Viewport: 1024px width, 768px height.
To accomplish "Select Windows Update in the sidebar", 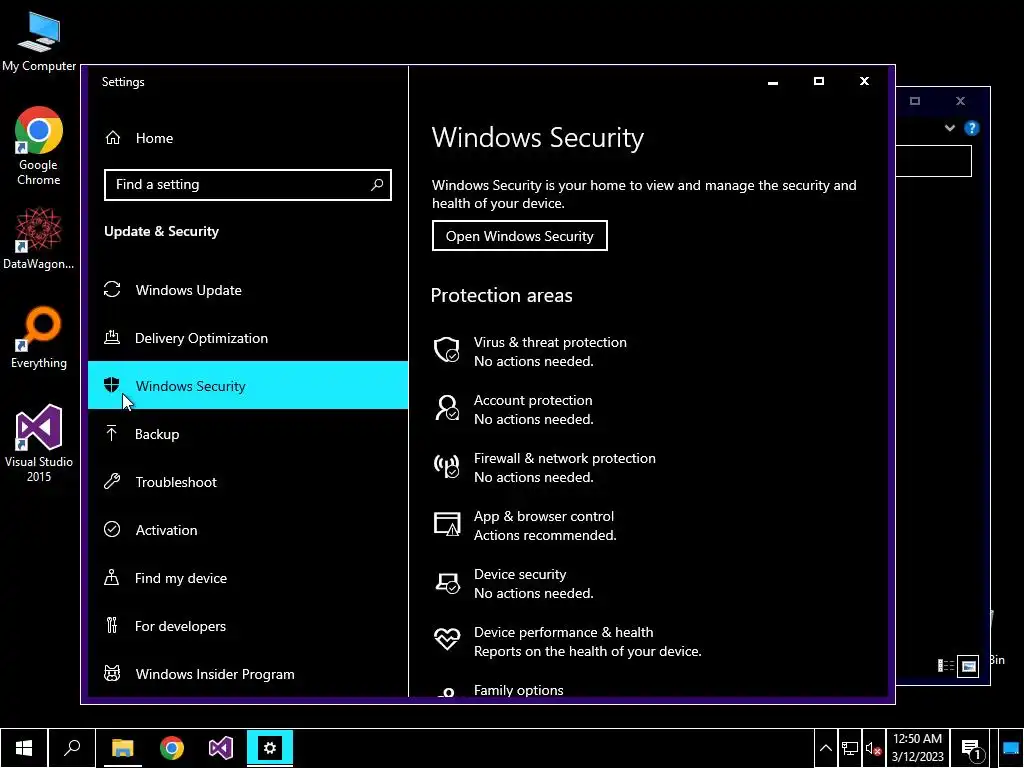I will coord(248,290).
